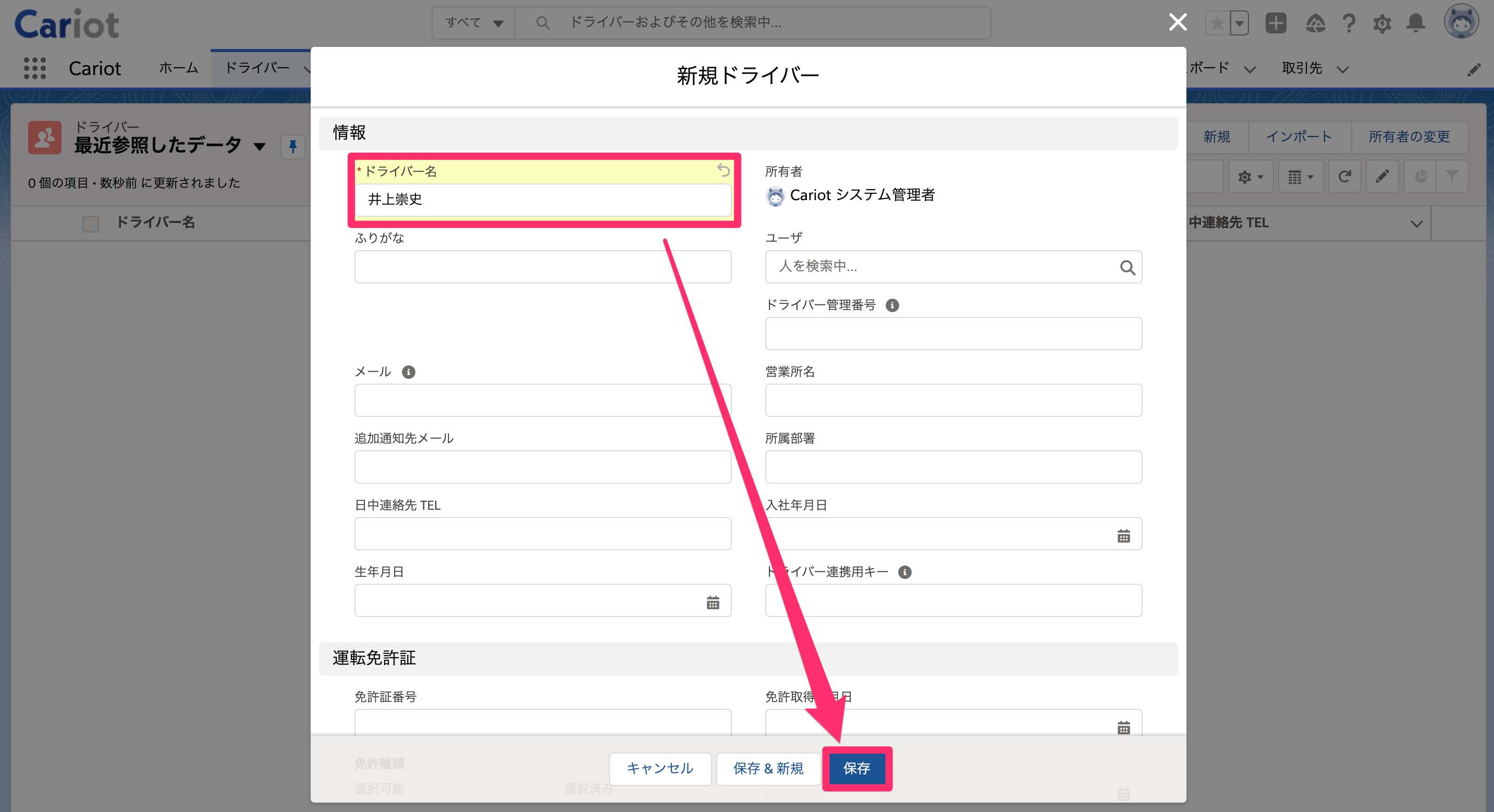Pin the list view with the pin icon
This screenshot has width=1494, height=812.
pos(293,147)
